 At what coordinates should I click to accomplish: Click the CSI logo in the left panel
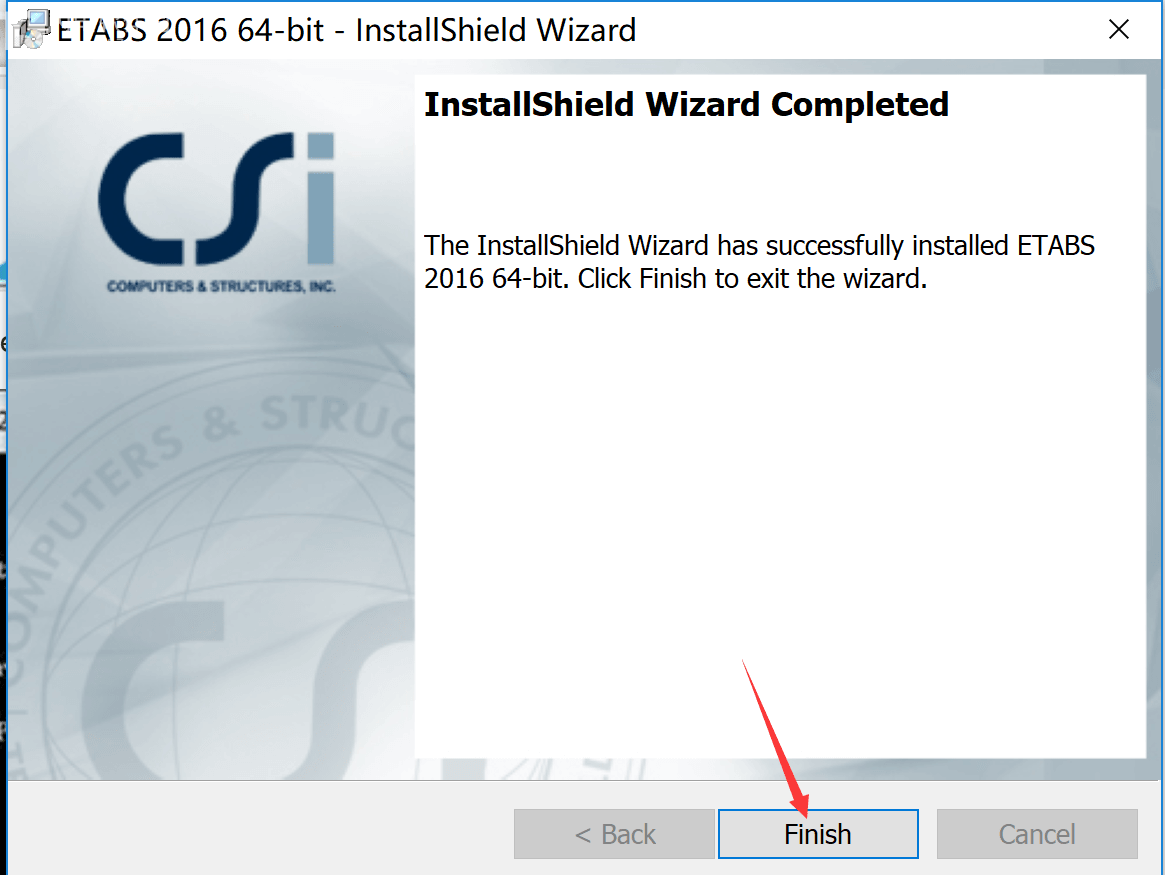[x=217, y=212]
